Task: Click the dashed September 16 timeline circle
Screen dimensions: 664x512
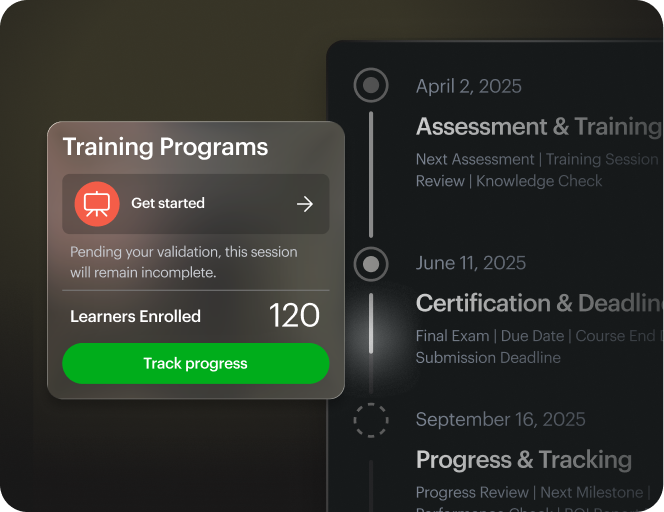Action: pos(371,420)
